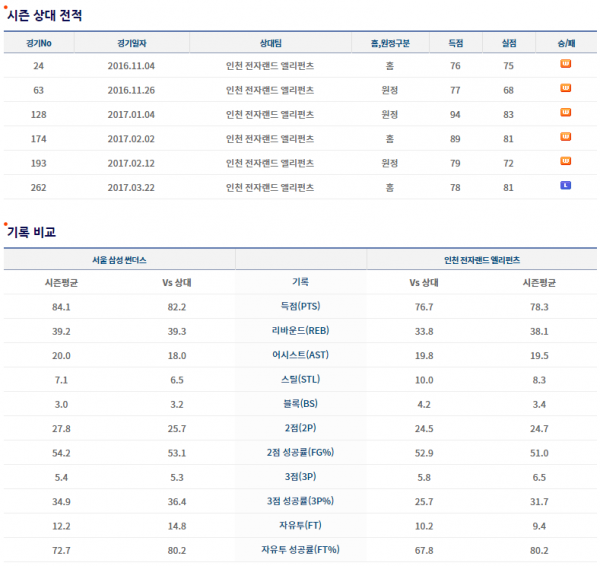This screenshot has width=600, height=566.
Task: Click the 기록 비교 heading
Action: click(x=31, y=232)
